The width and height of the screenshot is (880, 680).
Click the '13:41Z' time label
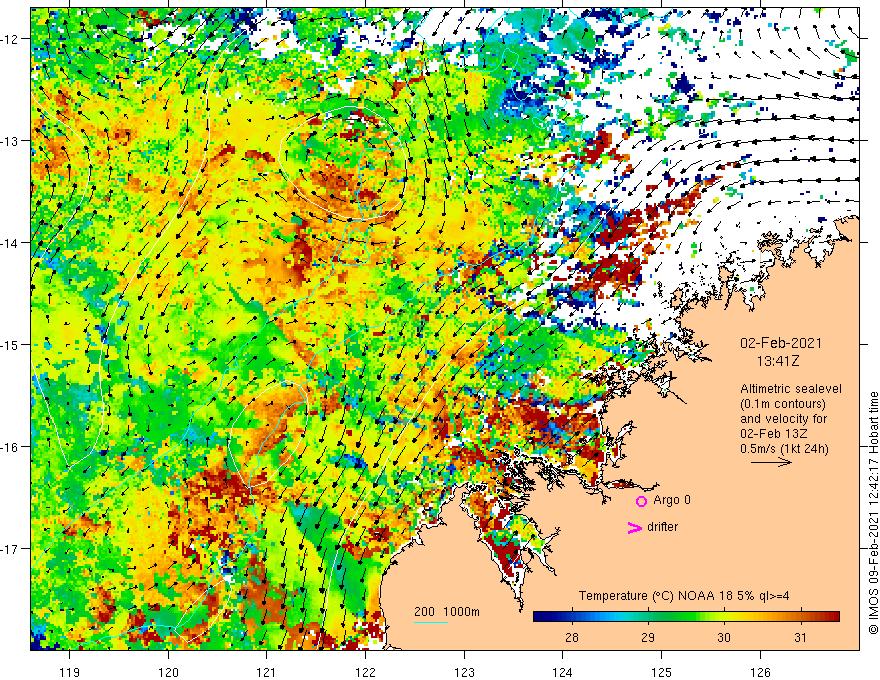777,361
